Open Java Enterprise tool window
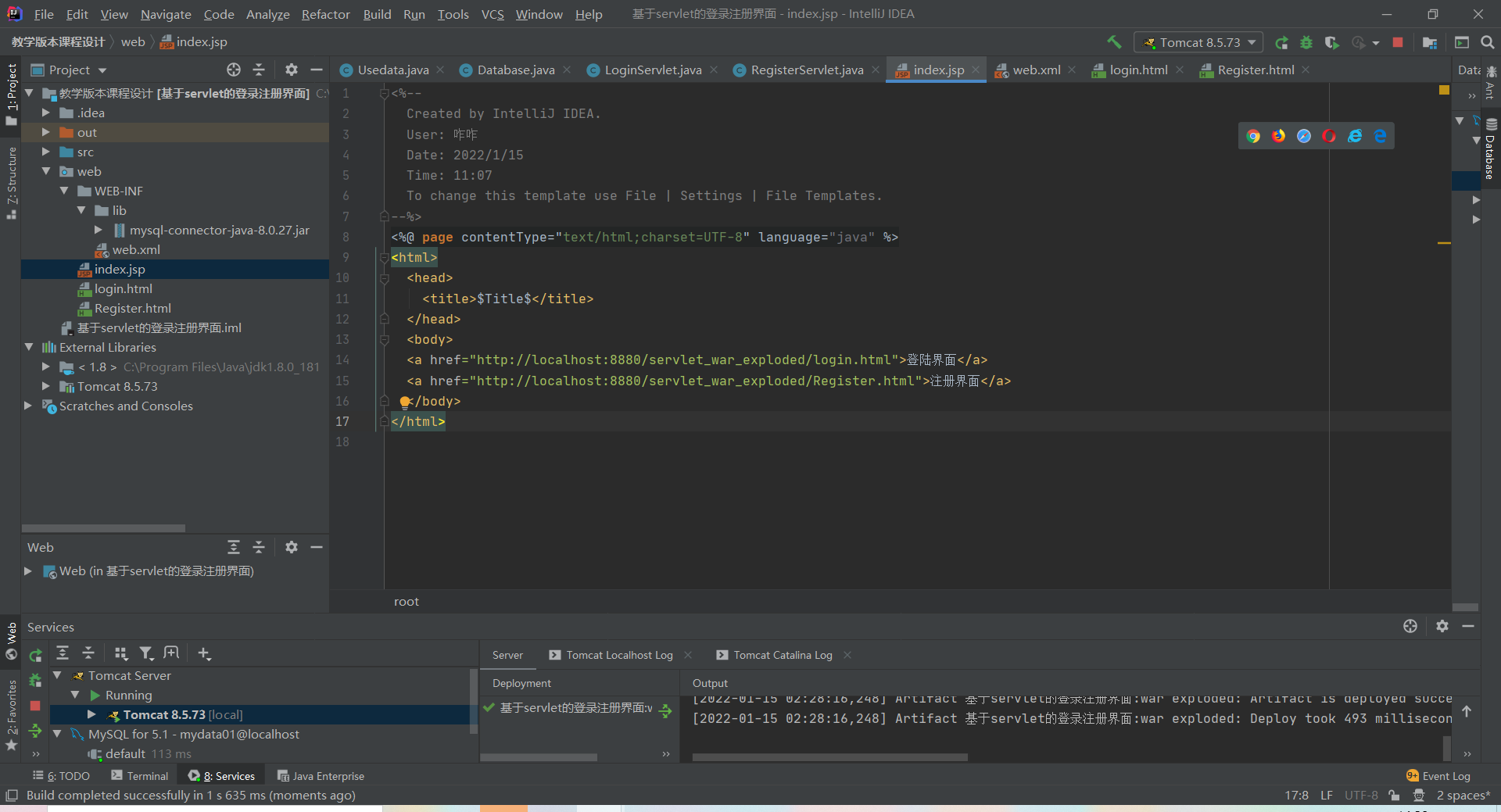 pos(321,776)
